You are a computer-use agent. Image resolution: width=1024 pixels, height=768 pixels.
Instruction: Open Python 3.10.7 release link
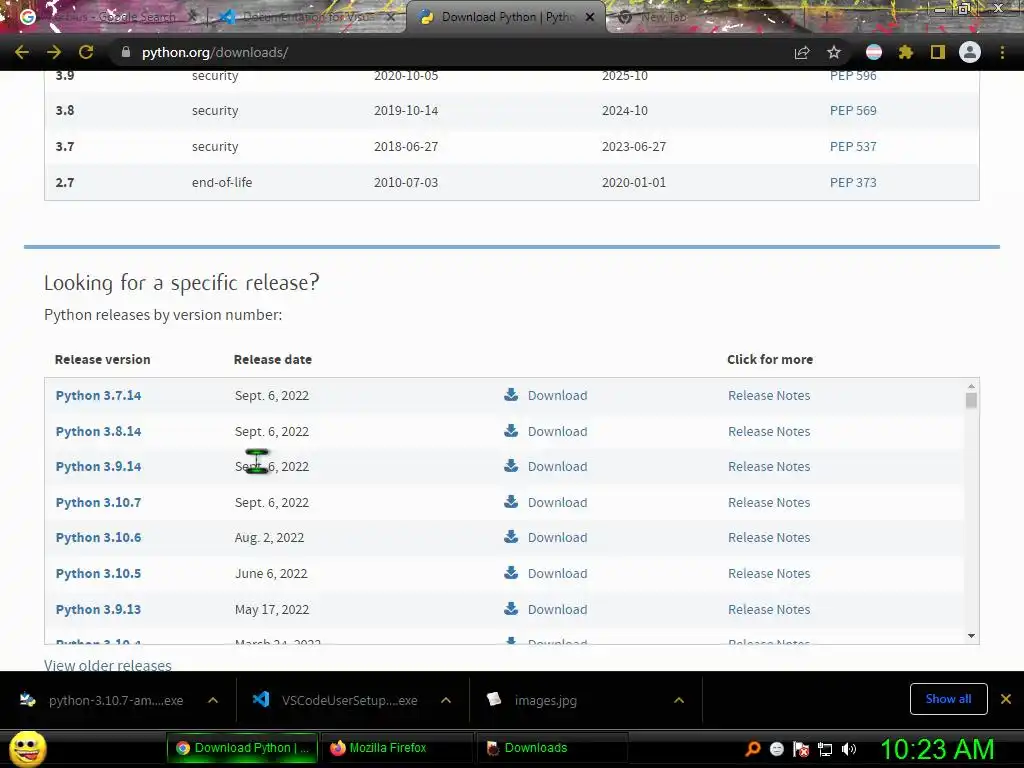[98, 502]
